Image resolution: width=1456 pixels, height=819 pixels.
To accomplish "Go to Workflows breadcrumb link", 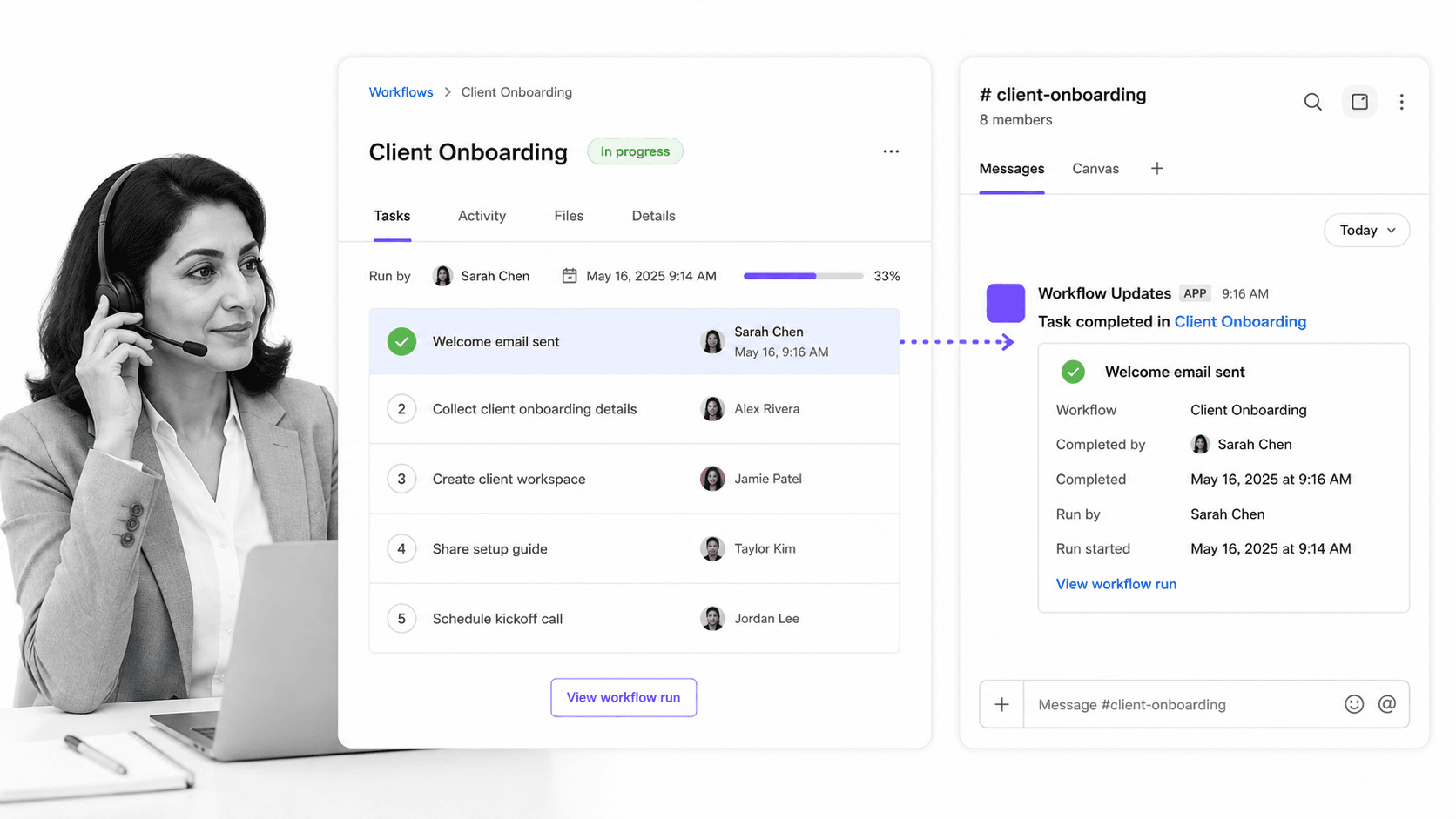I will coord(401,92).
